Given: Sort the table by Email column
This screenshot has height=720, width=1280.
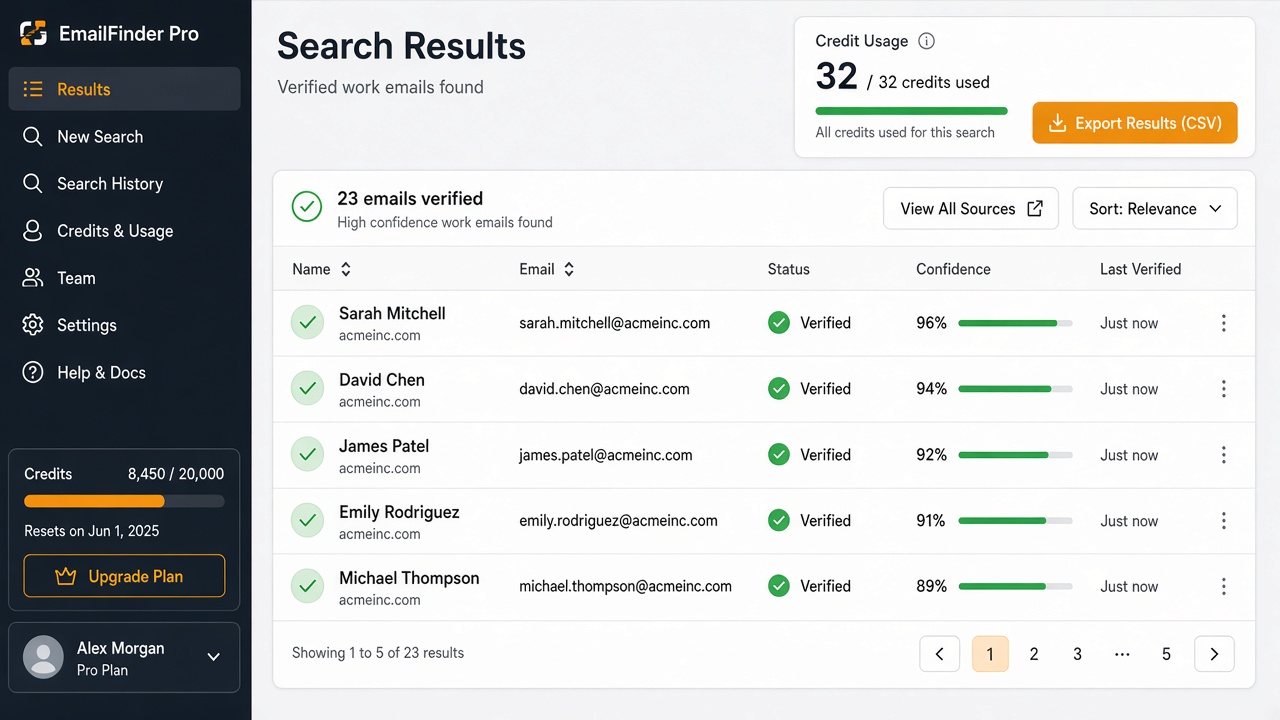Looking at the screenshot, I should tap(547, 269).
